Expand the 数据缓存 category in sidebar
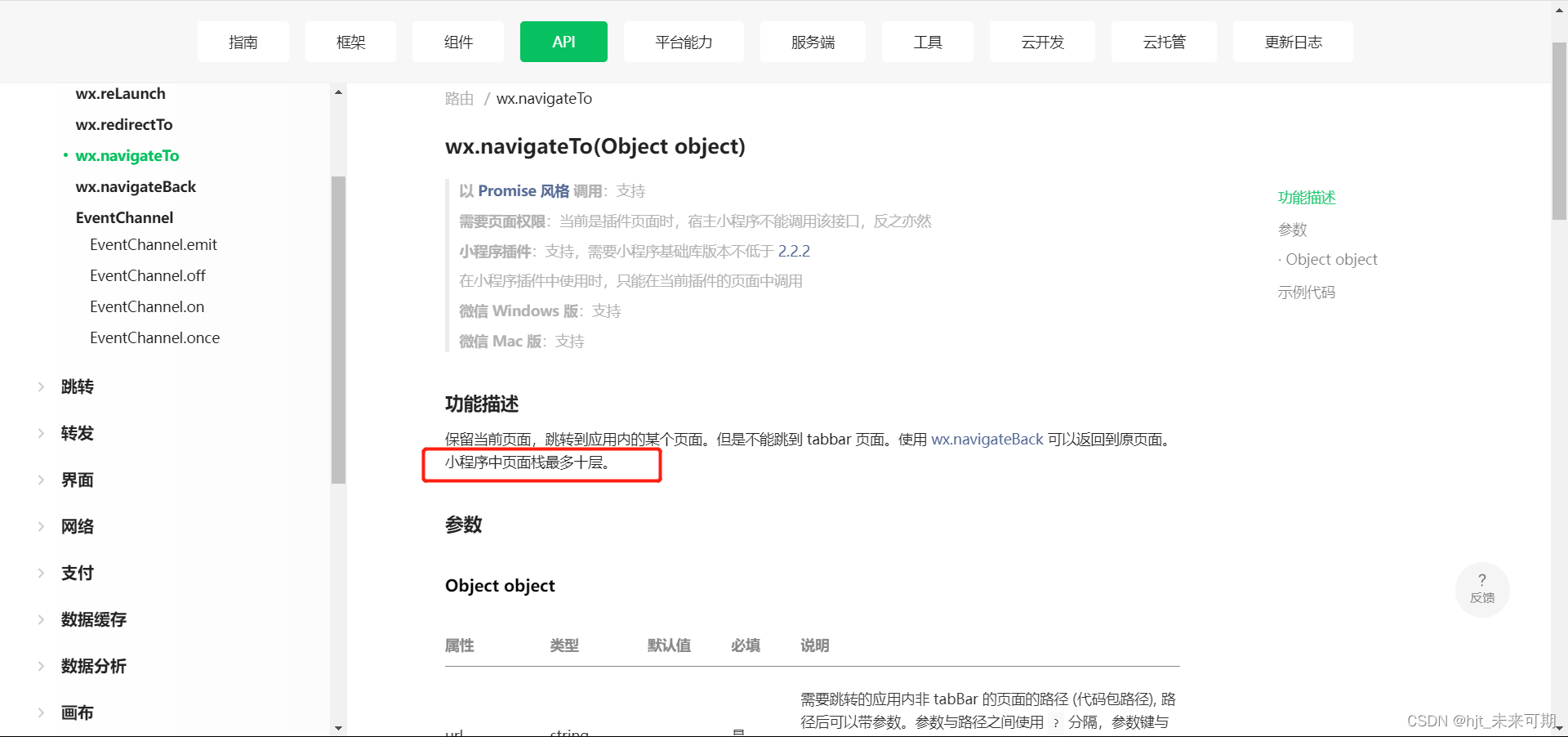The image size is (1568, 737). point(93,619)
